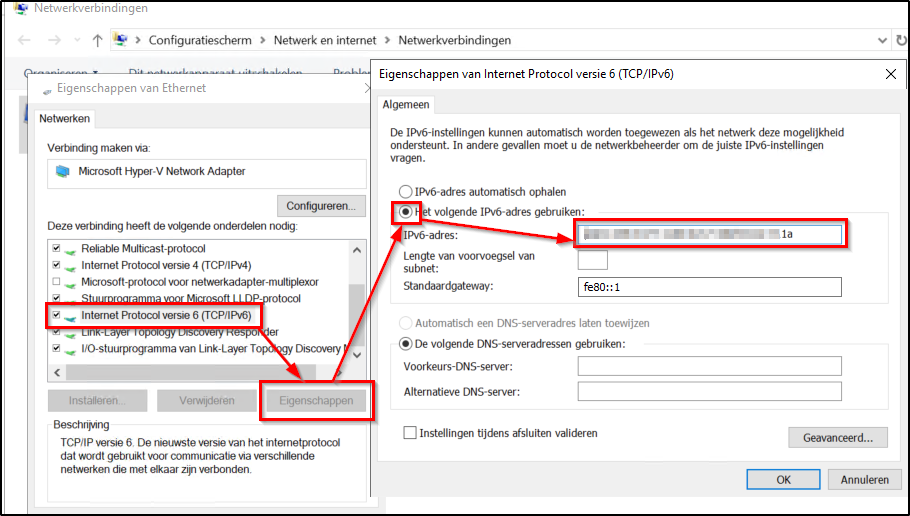
Task: Click Ethernet properties dialog title icon
Action: point(48,90)
